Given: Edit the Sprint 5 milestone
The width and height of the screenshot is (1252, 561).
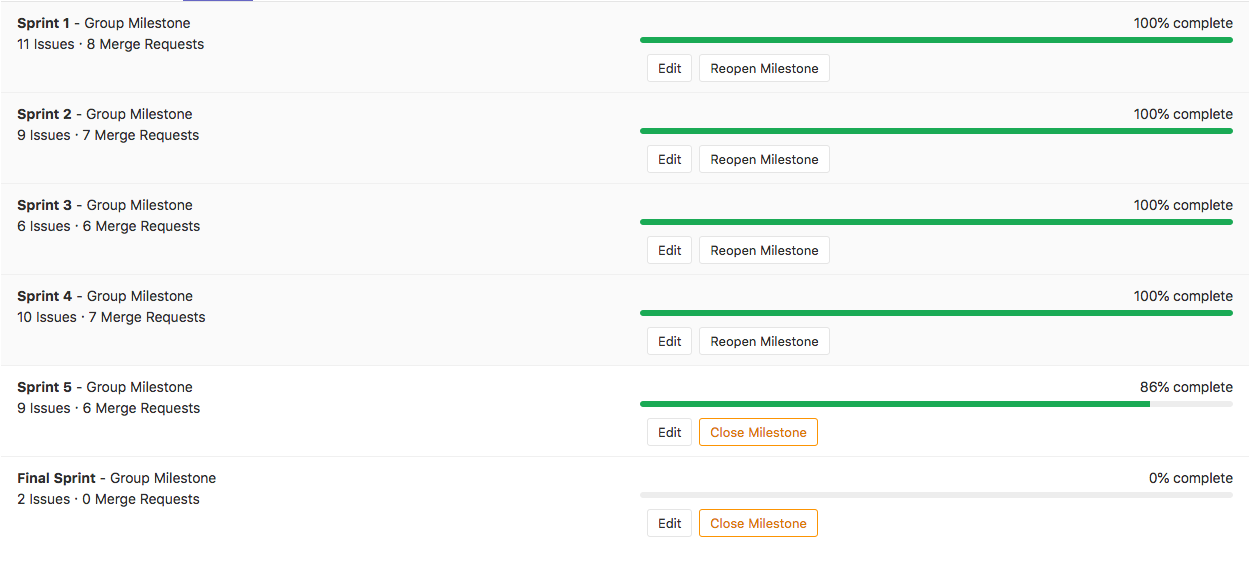Looking at the screenshot, I should 669,433.
